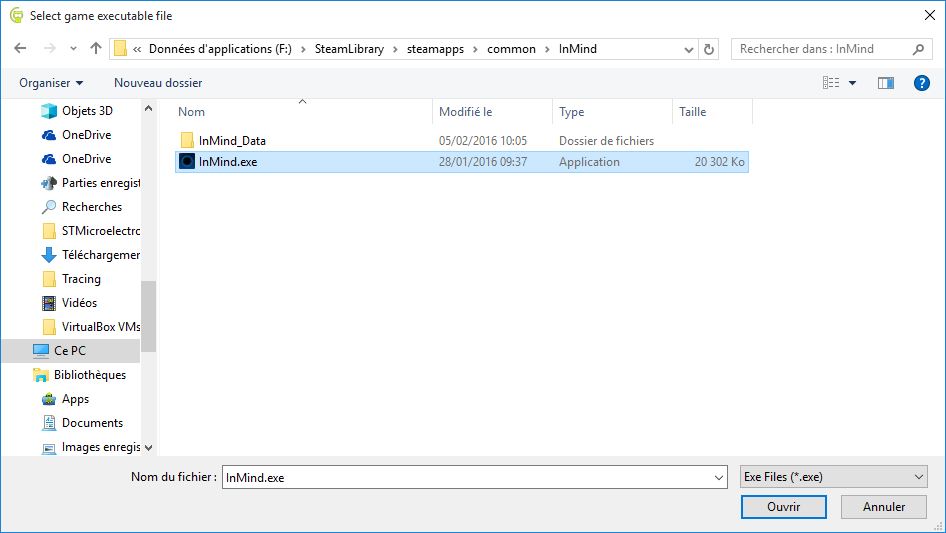
Task: Click the Annuler button
Action: pyautogui.click(x=884, y=507)
